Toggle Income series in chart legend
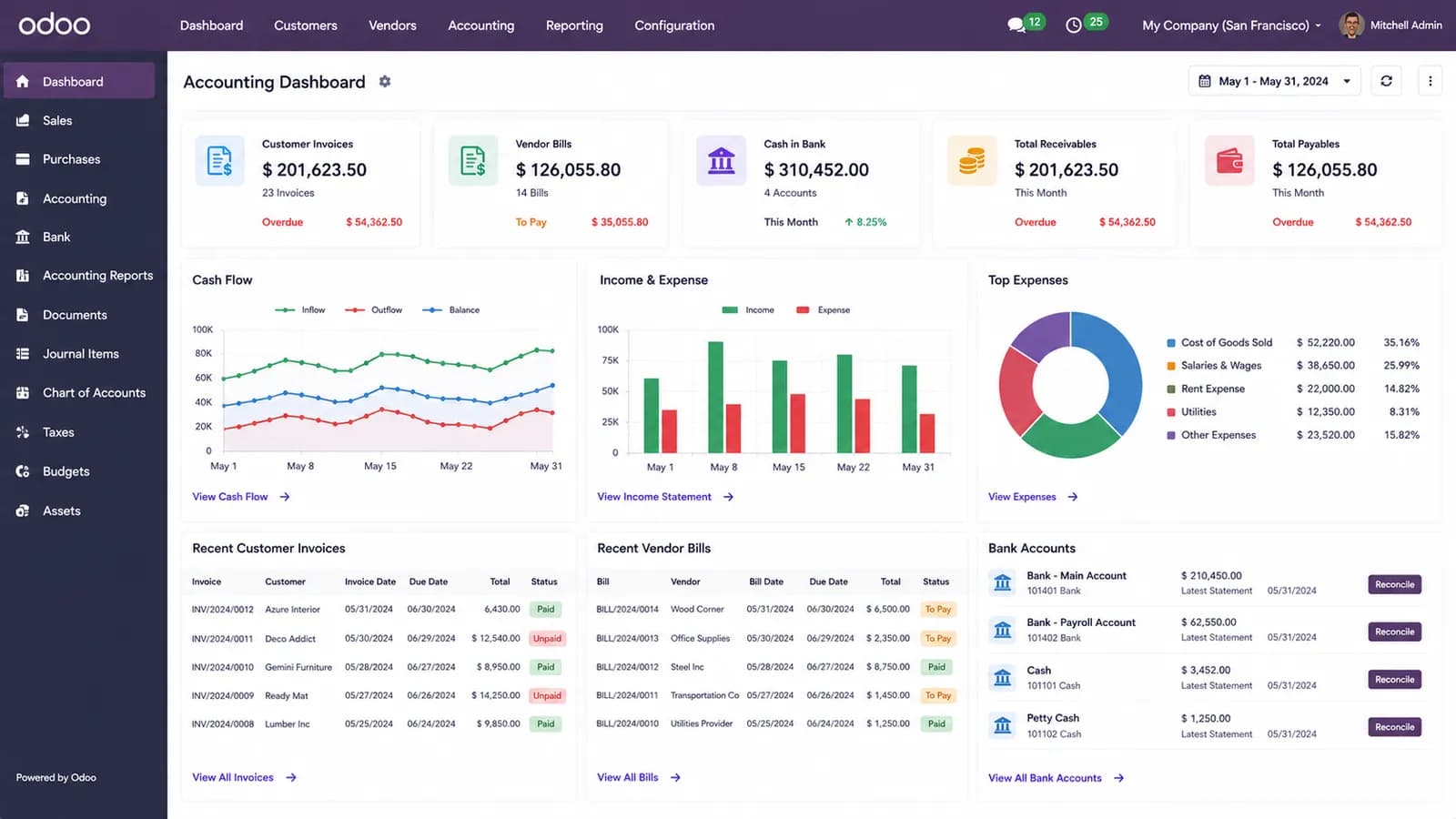Image resolution: width=1456 pixels, height=819 pixels. click(x=748, y=310)
